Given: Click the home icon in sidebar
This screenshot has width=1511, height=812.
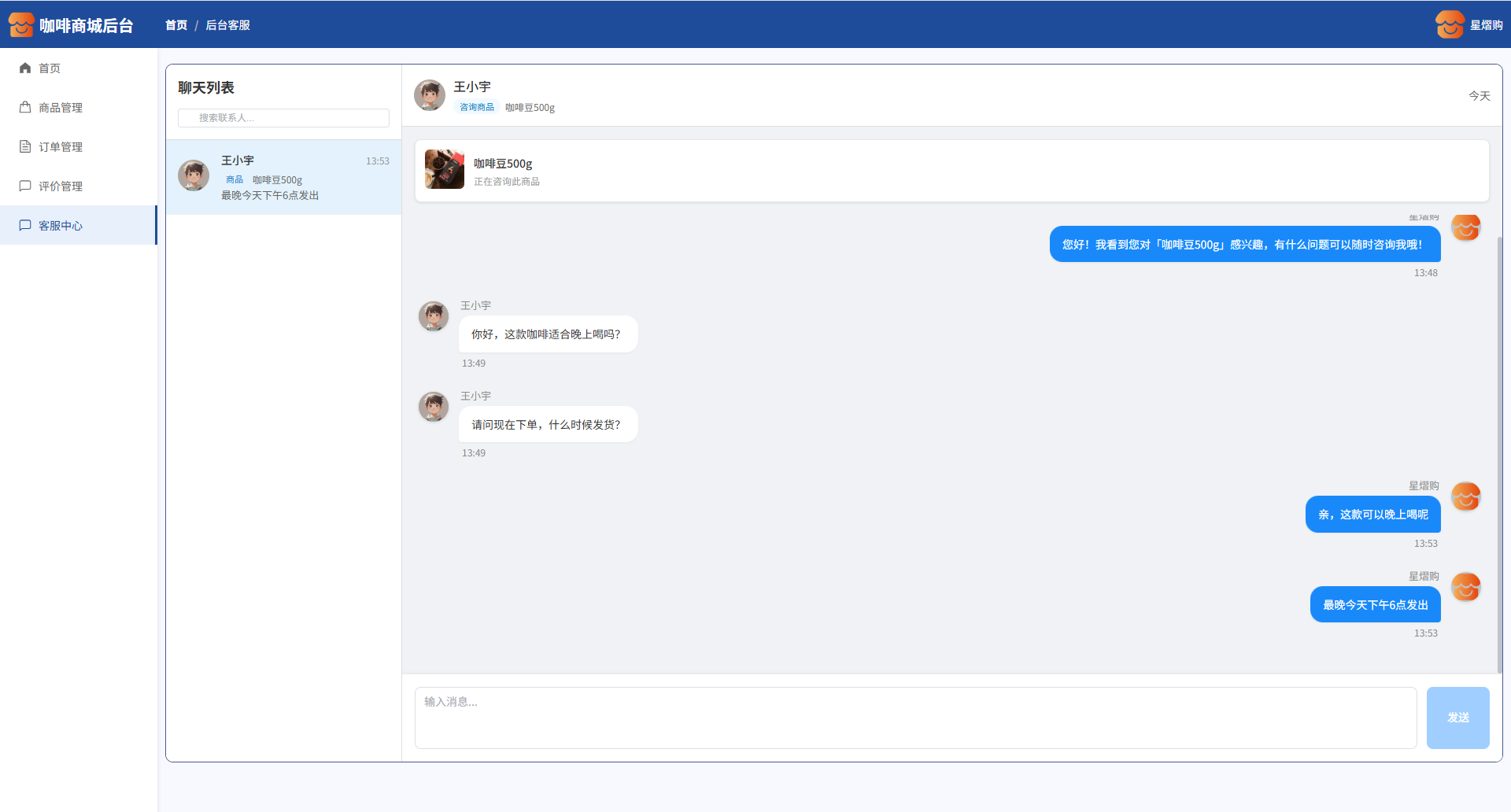Looking at the screenshot, I should click(25, 68).
